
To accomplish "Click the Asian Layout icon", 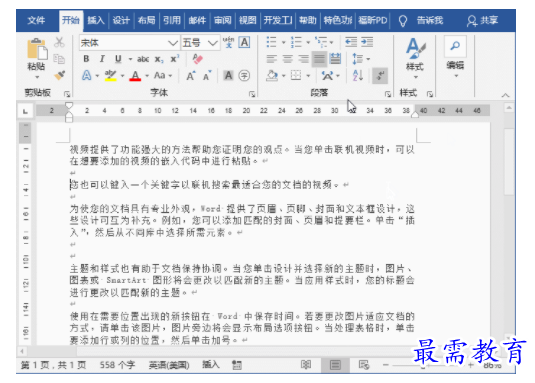I will point(328,75).
